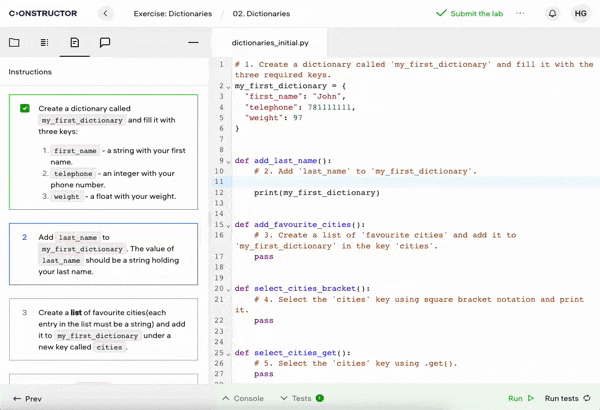Open the outline list icon in sidebar
This screenshot has width=600, height=410.
coord(44,43)
